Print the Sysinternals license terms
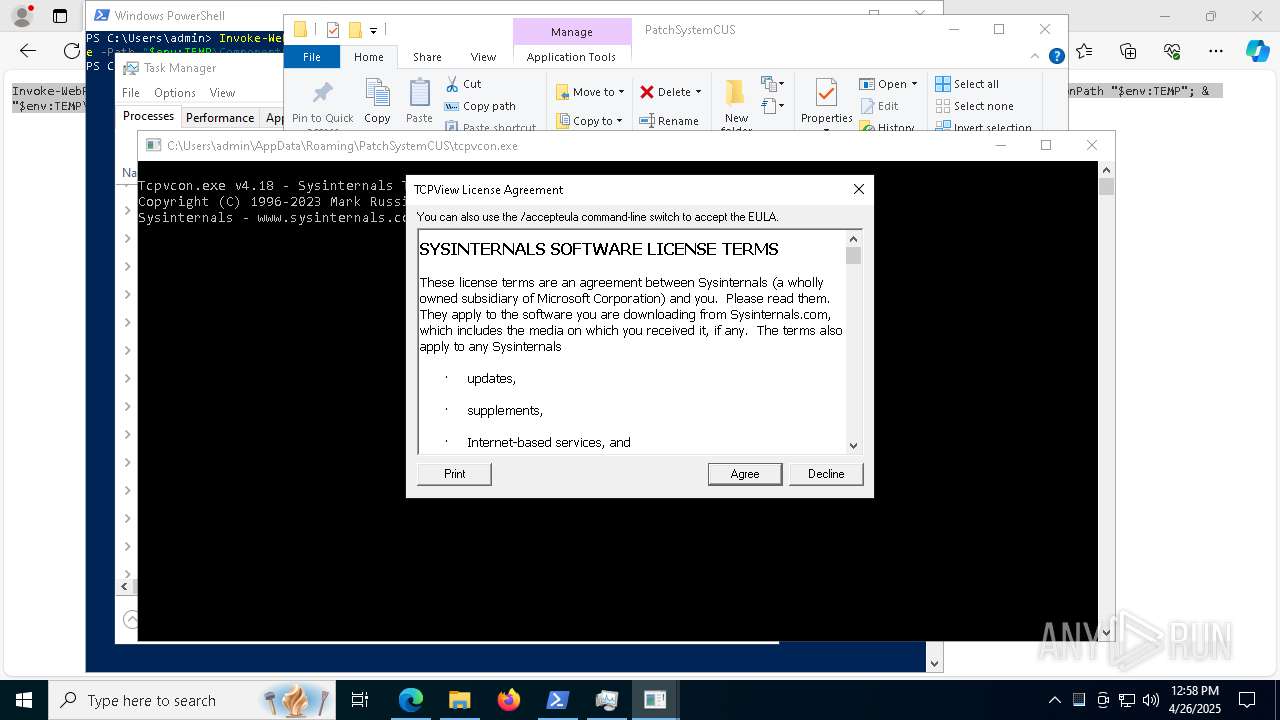Viewport: 1280px width, 720px height. pyautogui.click(x=454, y=474)
